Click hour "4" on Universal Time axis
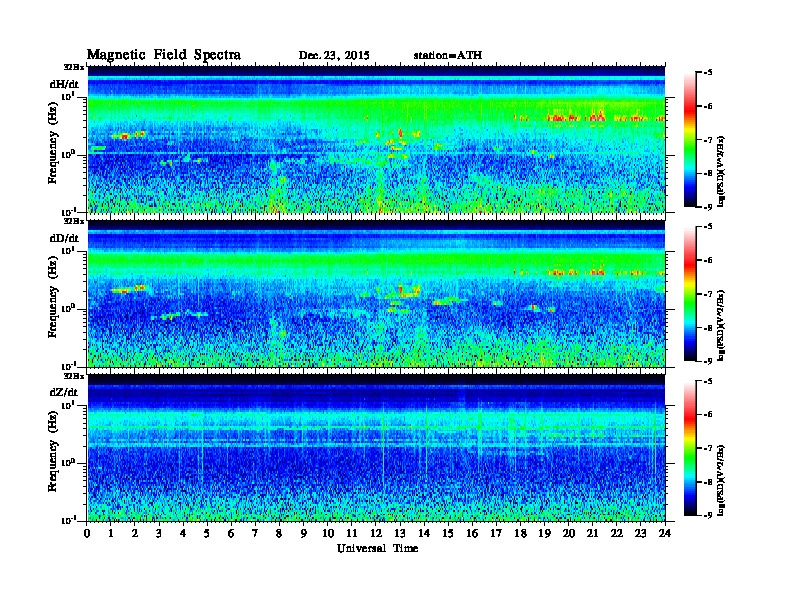 (x=183, y=534)
